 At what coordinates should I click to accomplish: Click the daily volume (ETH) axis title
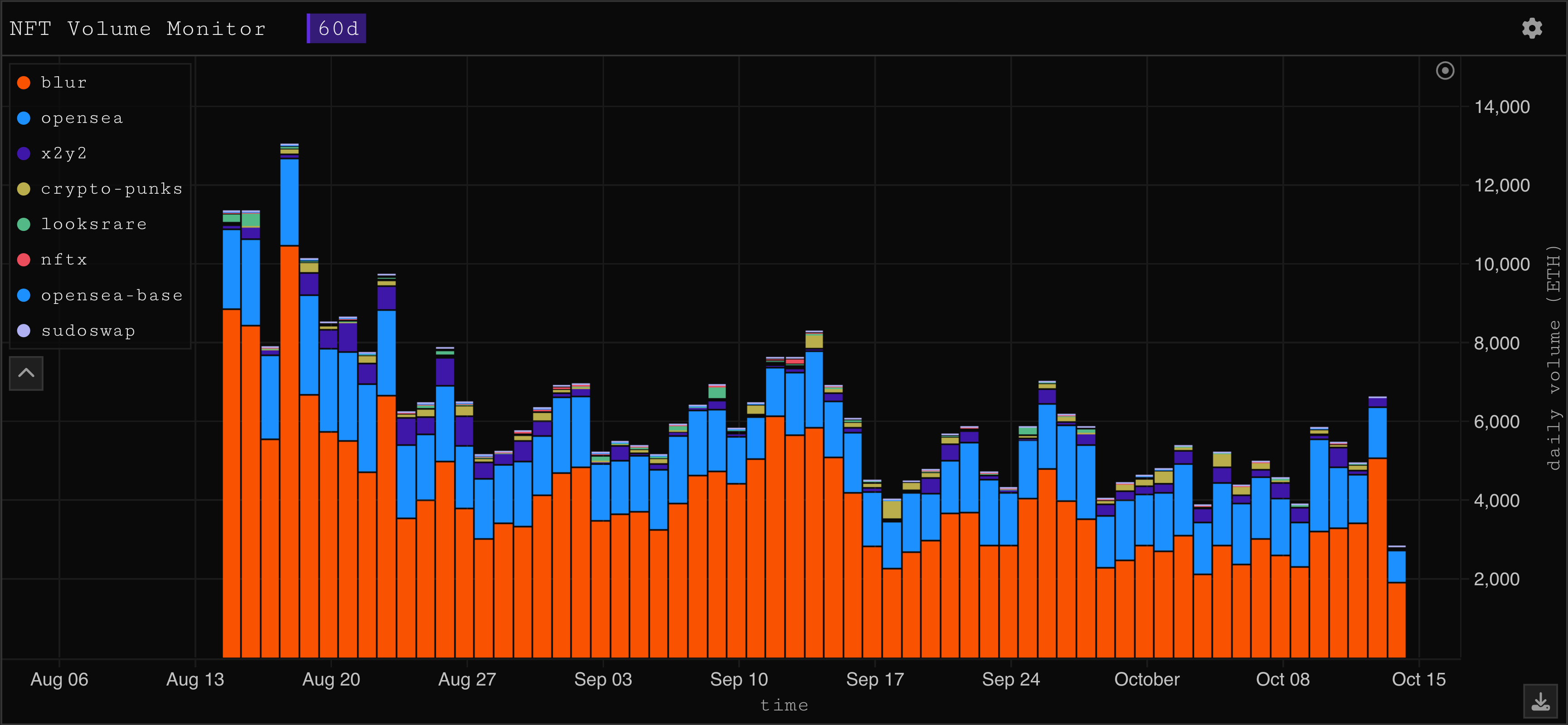tap(1553, 358)
